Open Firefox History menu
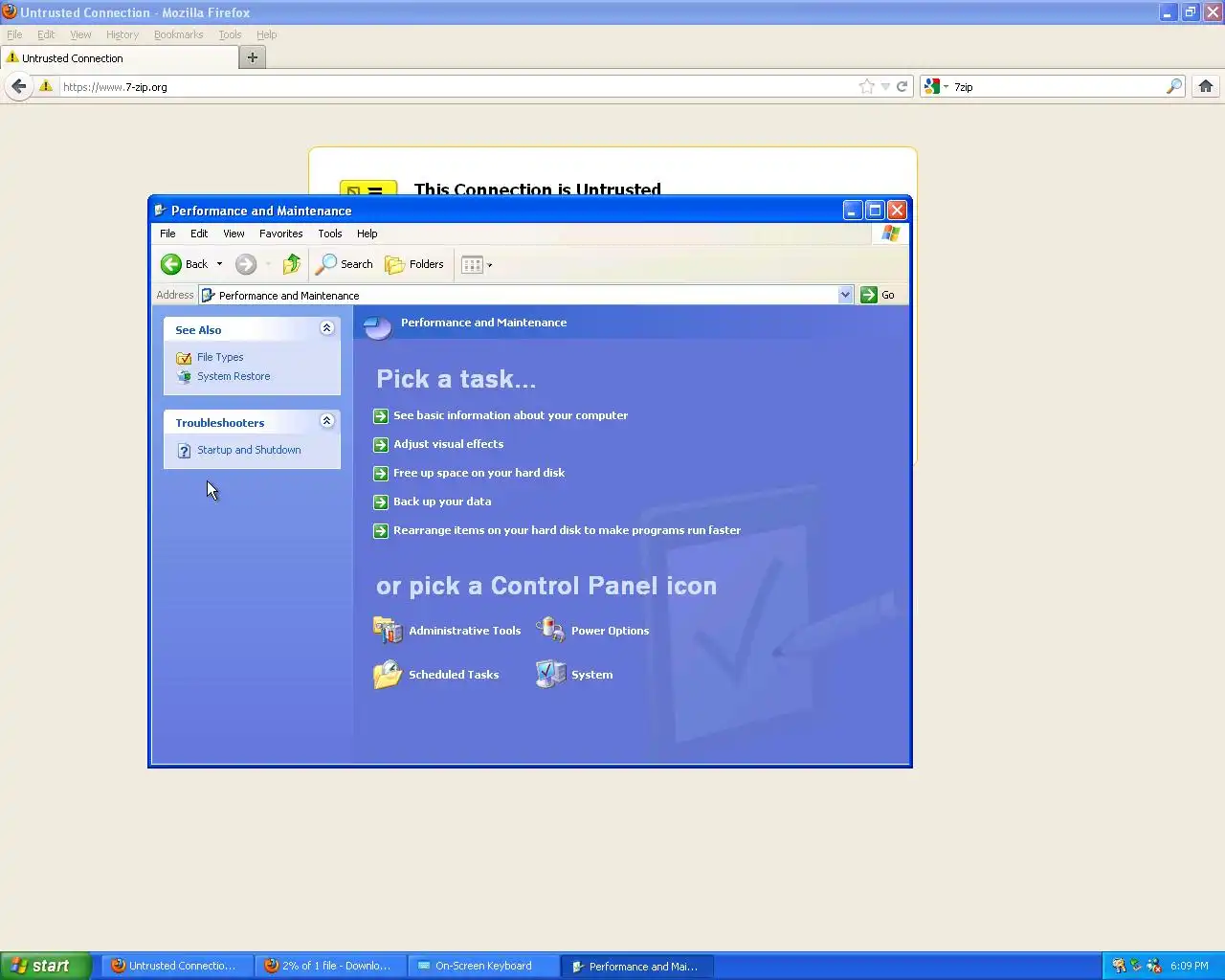 coord(122,34)
